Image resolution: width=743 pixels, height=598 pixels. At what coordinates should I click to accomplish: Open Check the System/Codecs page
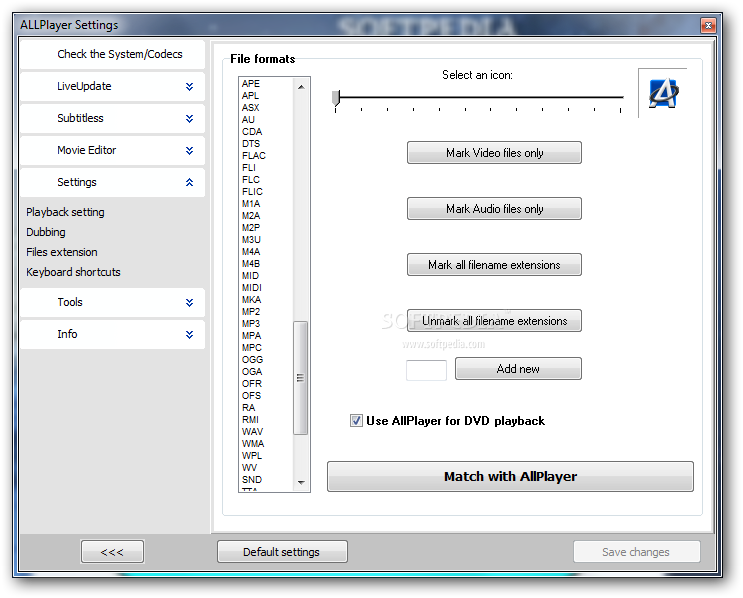click(112, 54)
